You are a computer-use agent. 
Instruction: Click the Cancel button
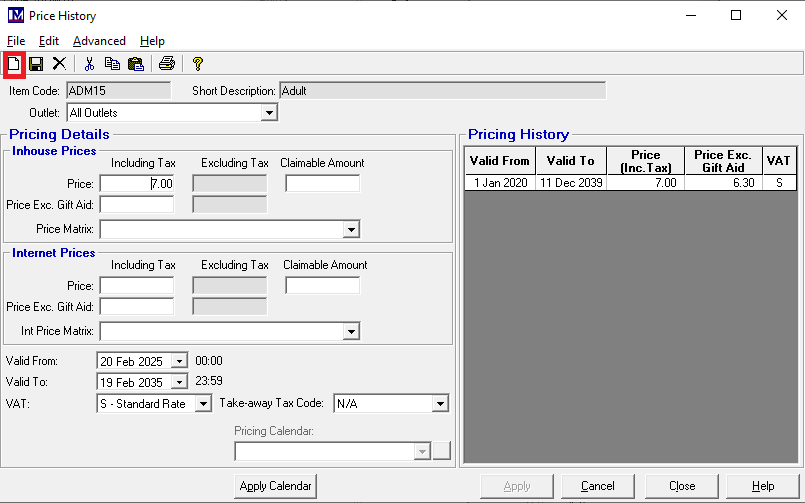598,486
